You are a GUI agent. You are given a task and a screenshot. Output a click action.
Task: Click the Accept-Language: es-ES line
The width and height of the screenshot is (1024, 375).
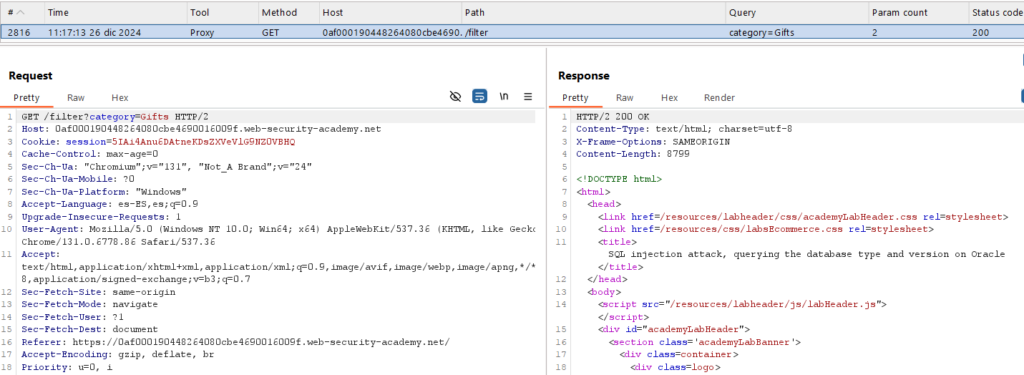point(110,204)
